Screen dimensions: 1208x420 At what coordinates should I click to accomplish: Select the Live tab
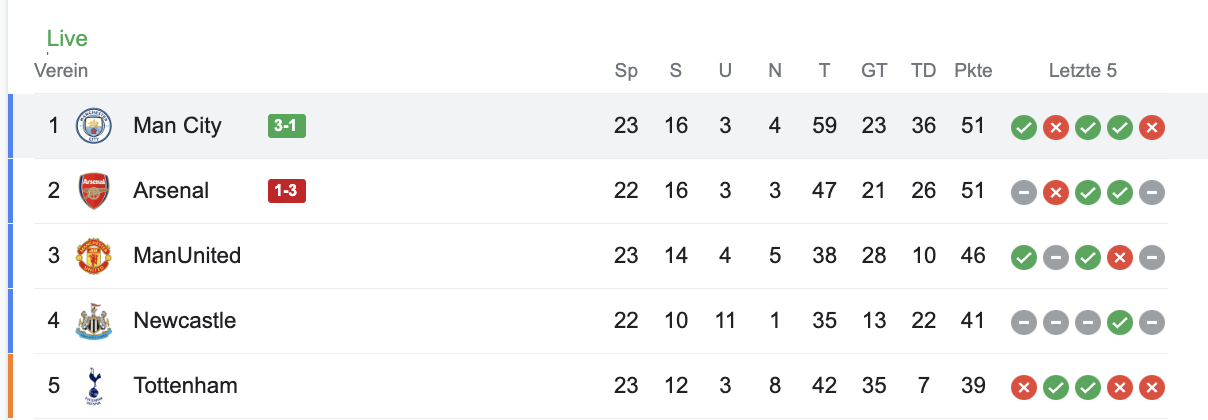point(67,39)
